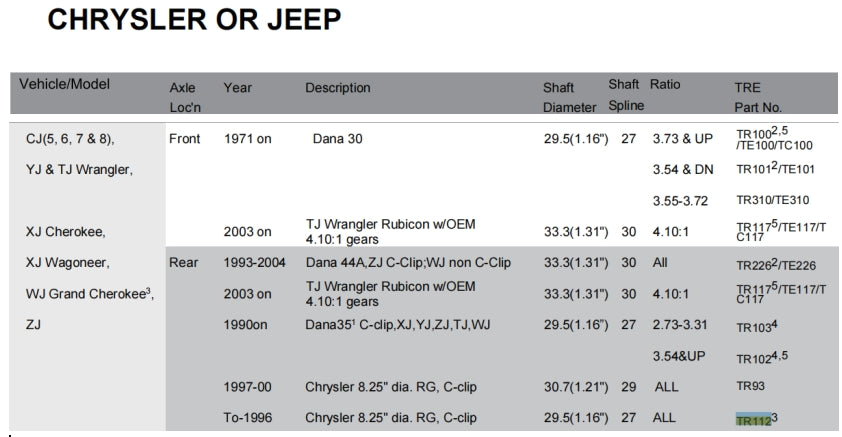Click the TR310/TE310 part number
Image resolution: width=842 pixels, height=437 pixels.
coord(772,200)
